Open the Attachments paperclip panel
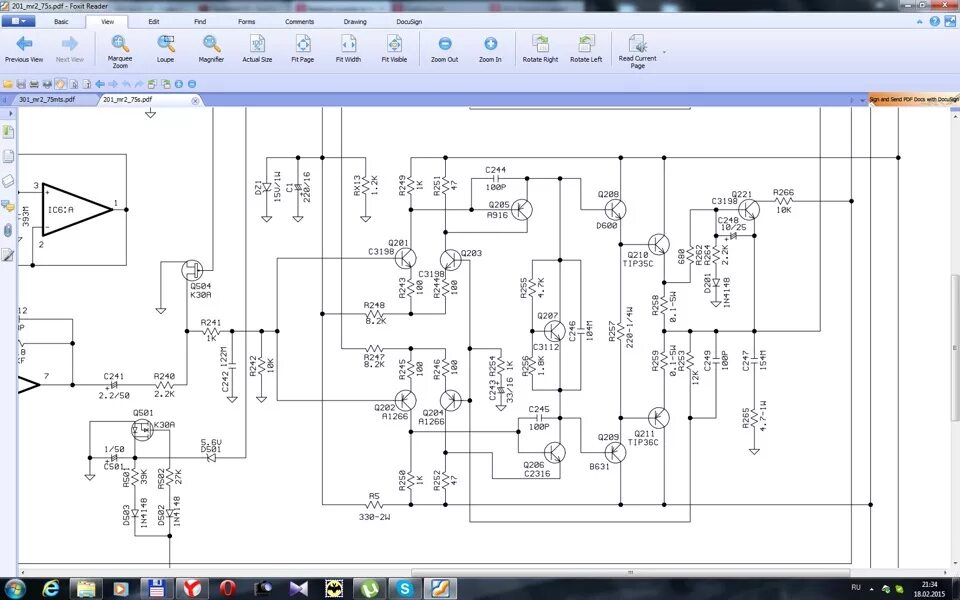The width and height of the screenshot is (960, 600). click(x=8, y=230)
